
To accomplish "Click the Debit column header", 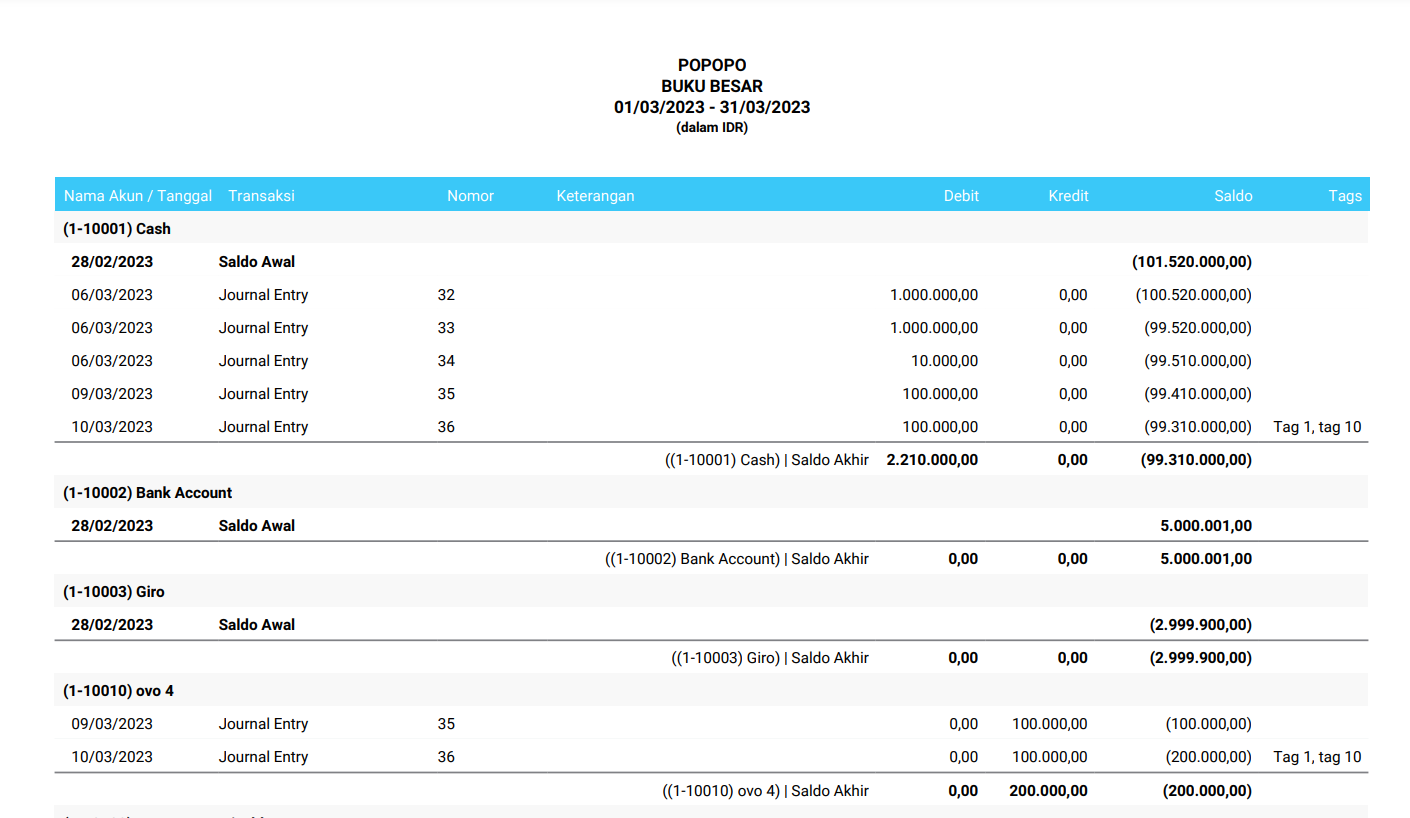I will click(961, 196).
